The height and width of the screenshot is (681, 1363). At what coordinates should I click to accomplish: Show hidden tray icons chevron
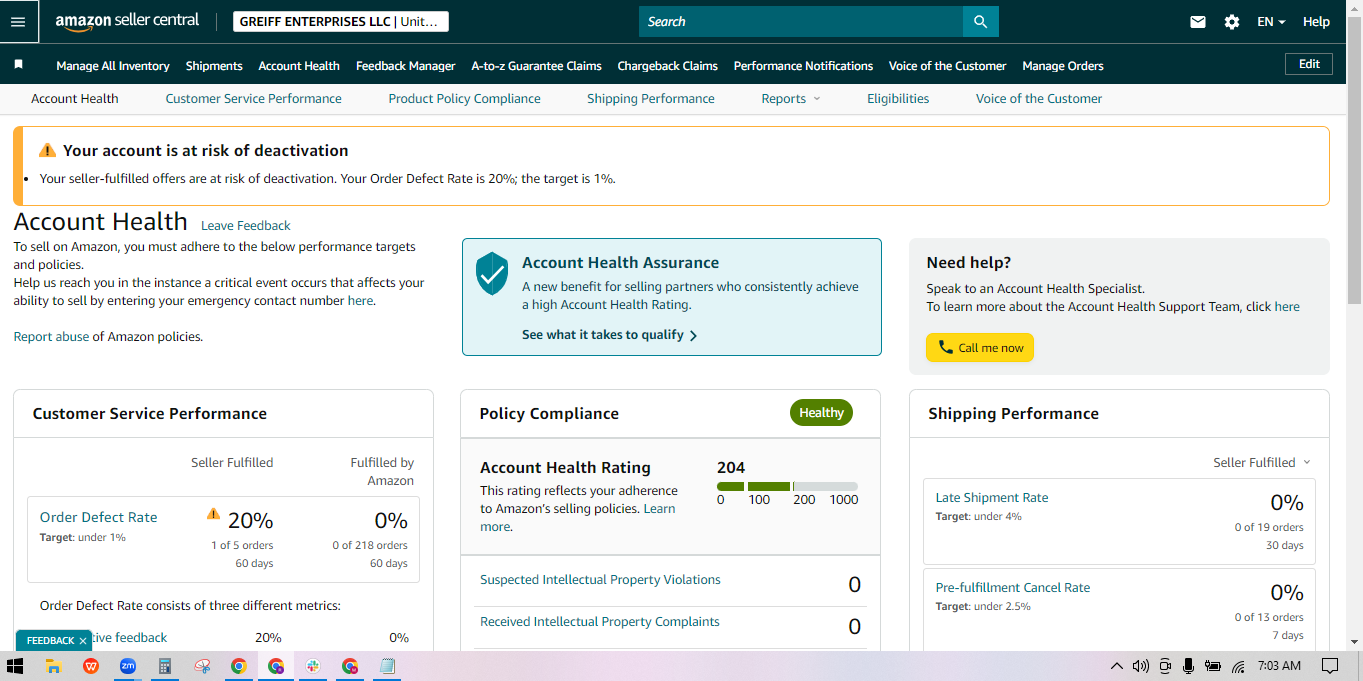pyautogui.click(x=1117, y=666)
